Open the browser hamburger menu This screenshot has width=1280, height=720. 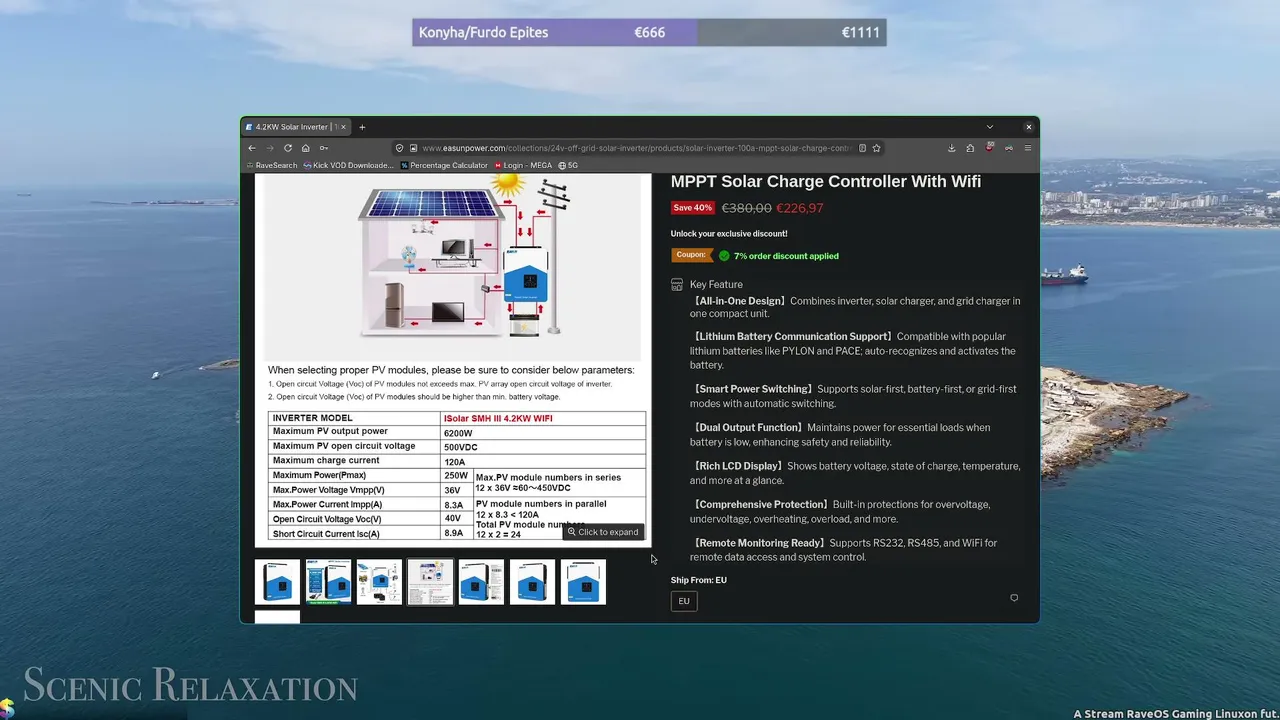pyautogui.click(x=1028, y=148)
